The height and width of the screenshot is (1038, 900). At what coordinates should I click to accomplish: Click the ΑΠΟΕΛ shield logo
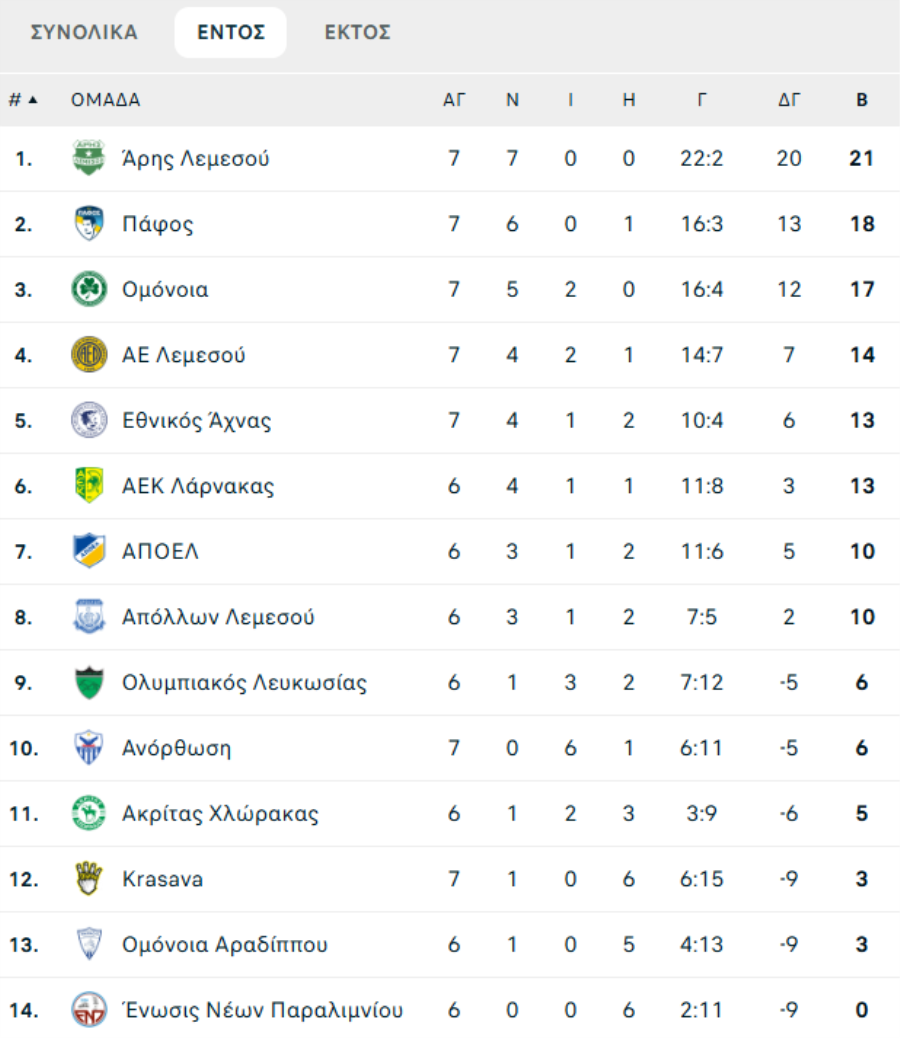point(89,551)
